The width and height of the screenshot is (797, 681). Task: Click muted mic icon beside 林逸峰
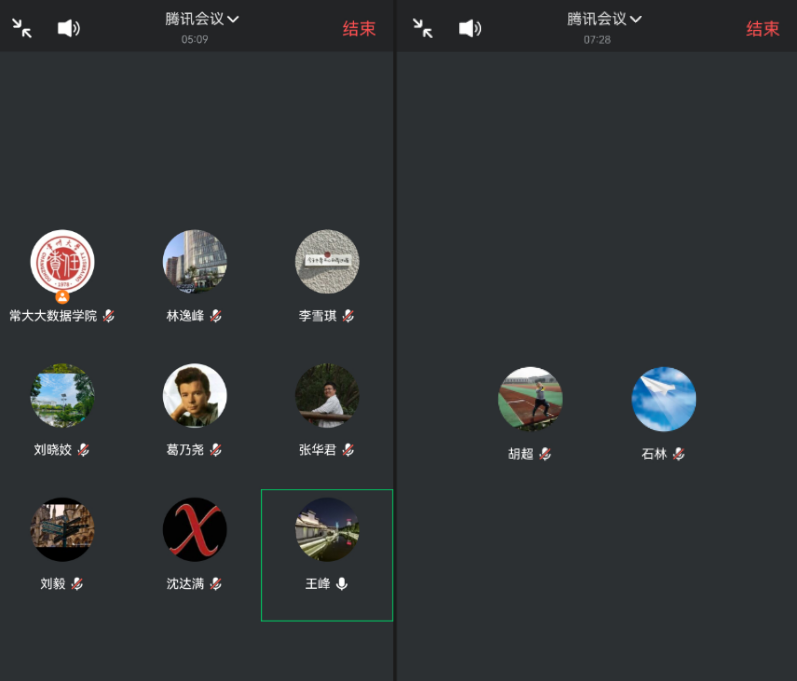(x=216, y=316)
